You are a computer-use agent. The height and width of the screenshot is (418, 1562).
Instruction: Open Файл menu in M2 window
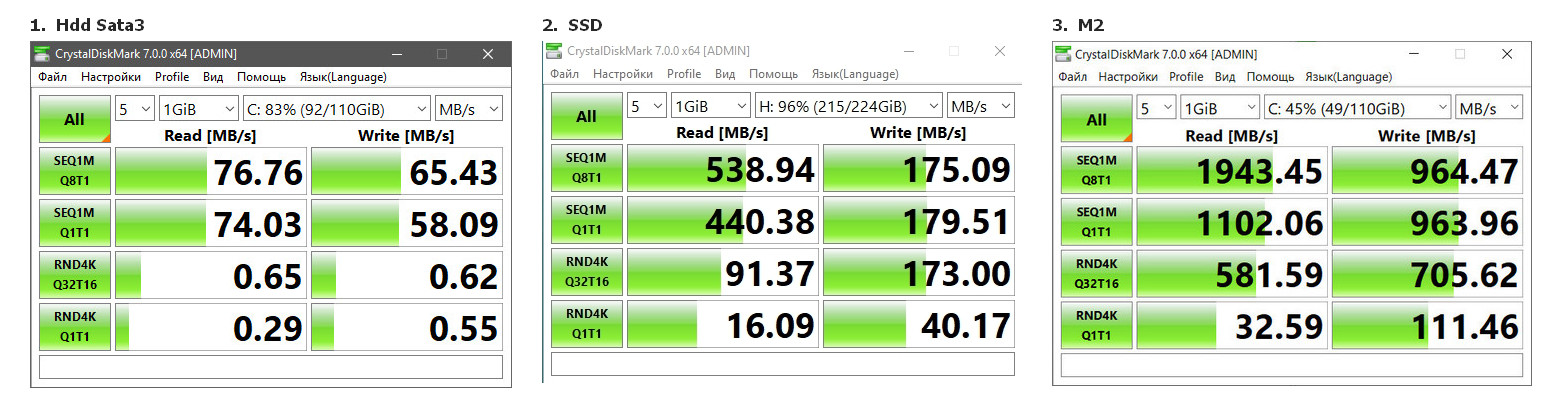pos(1073,77)
